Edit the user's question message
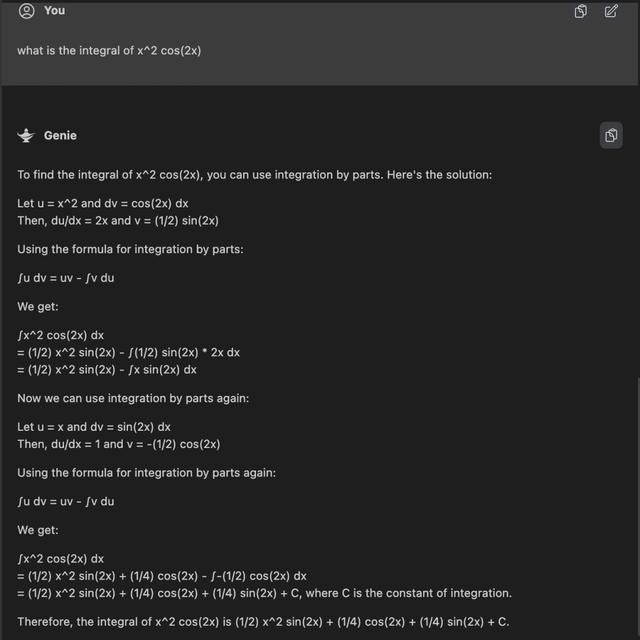This screenshot has width=640, height=640. tap(611, 11)
